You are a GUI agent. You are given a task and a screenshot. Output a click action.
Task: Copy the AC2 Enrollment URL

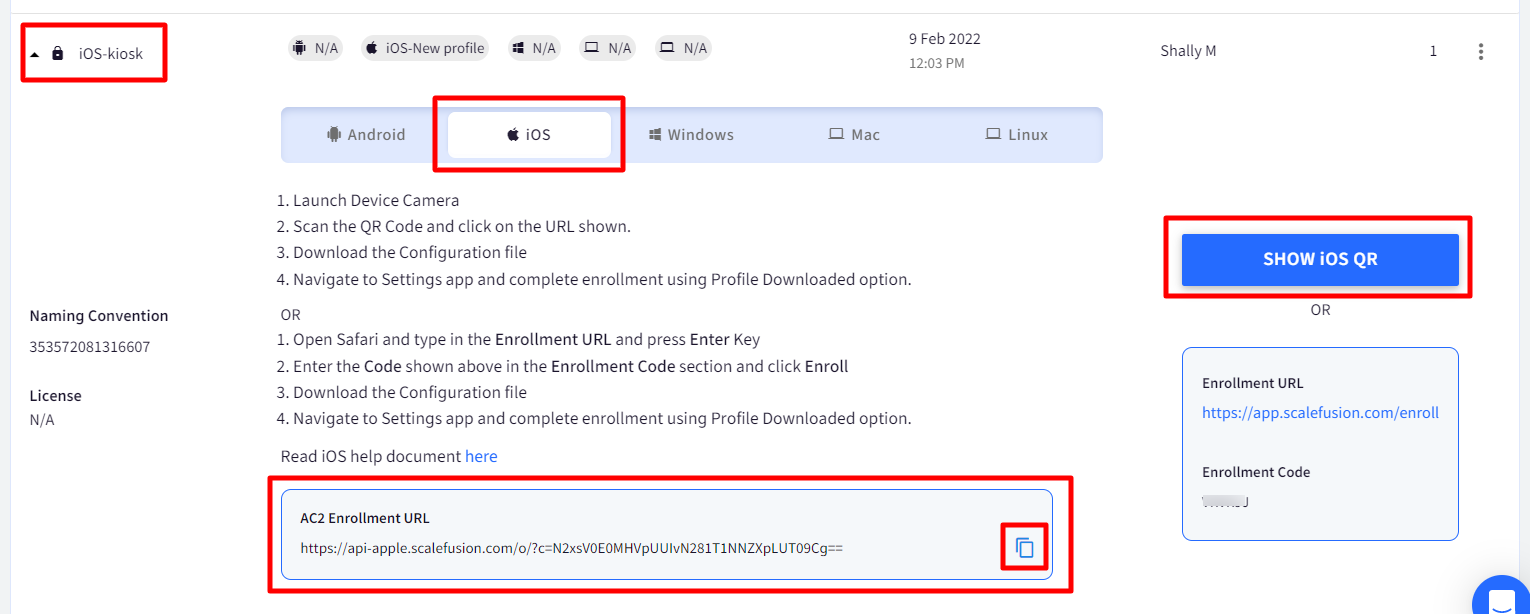point(1025,548)
